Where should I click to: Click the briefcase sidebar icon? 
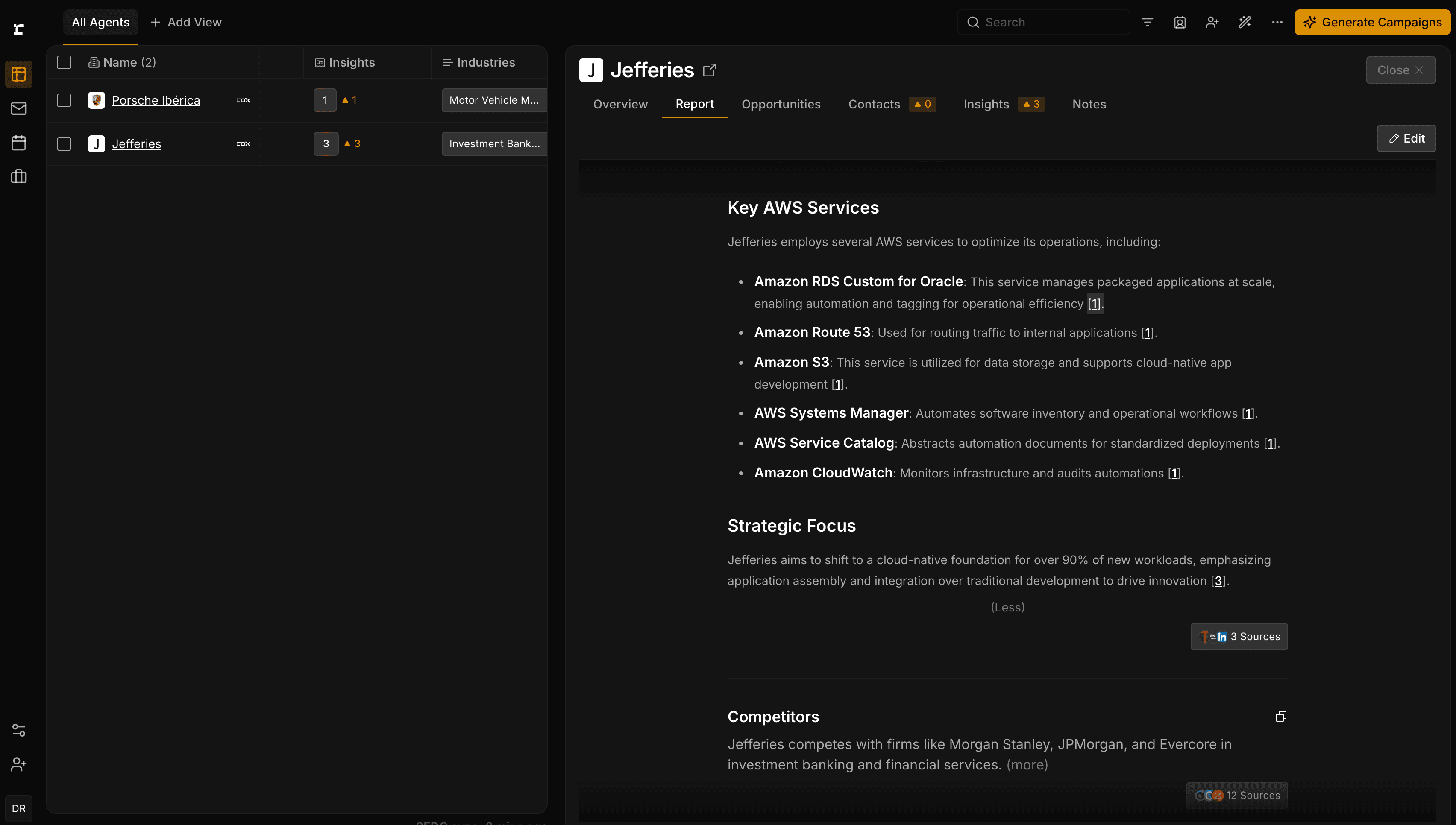(19, 177)
